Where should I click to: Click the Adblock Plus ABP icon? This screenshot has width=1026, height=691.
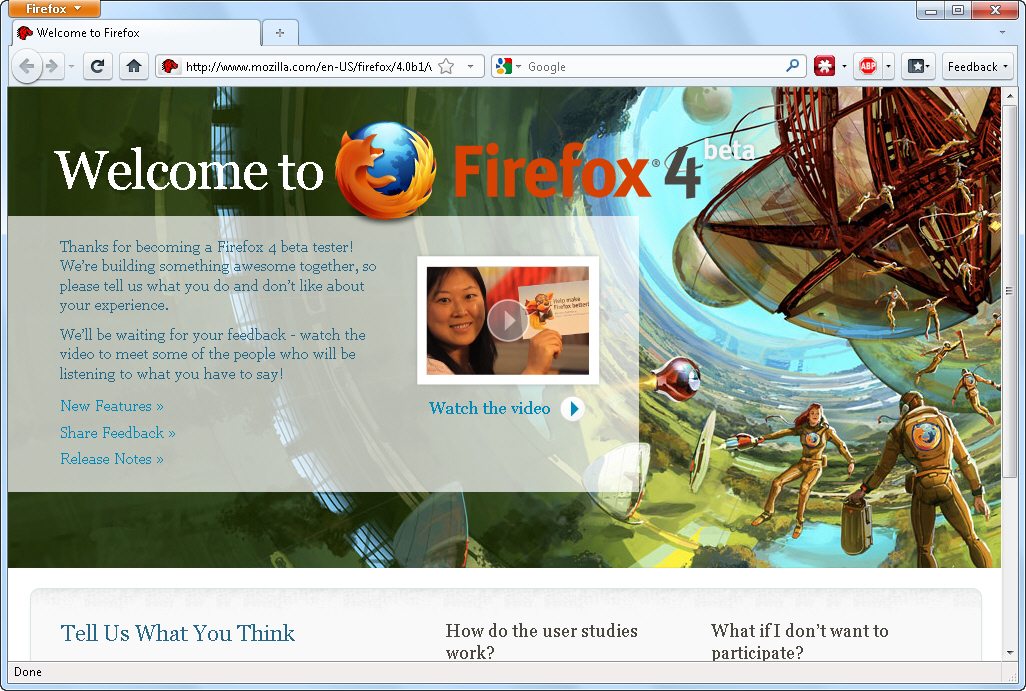pos(867,67)
